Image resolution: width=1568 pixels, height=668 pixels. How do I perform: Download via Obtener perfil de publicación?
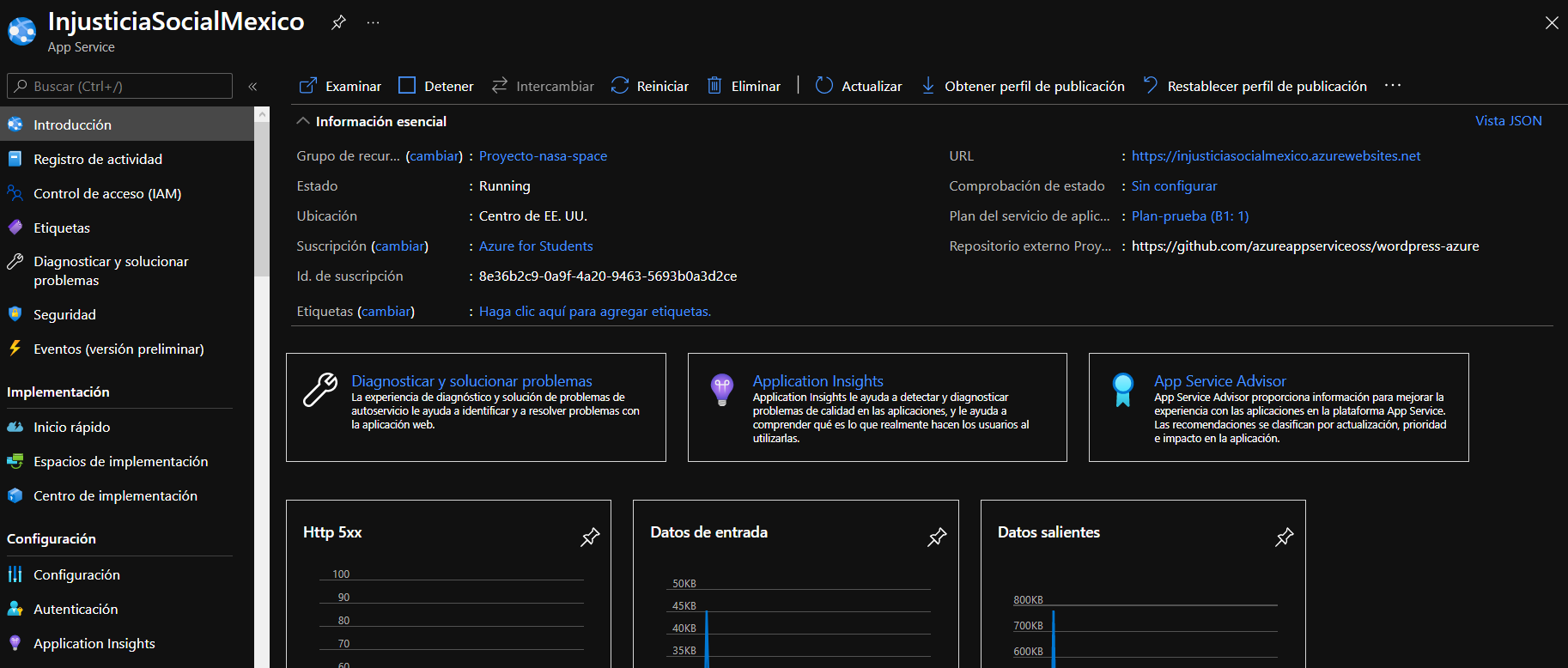click(1023, 86)
